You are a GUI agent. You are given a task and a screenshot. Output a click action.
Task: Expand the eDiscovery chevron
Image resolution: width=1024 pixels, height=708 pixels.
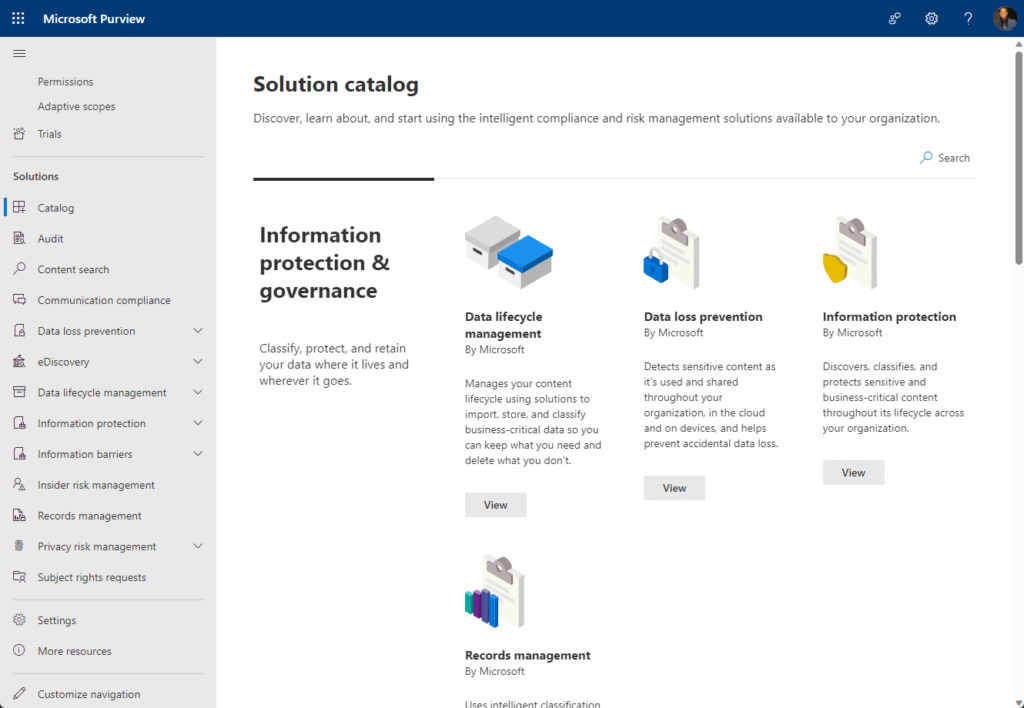coord(197,361)
